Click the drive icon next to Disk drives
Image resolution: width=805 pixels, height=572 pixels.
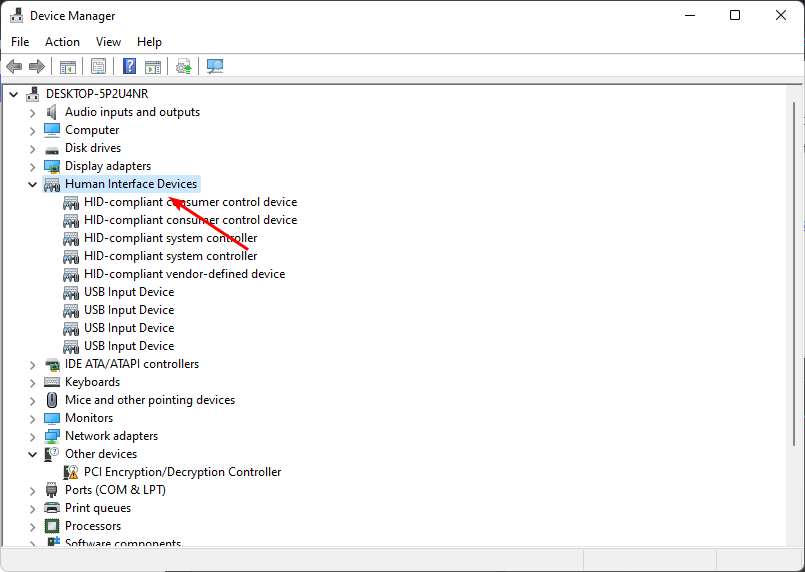(x=52, y=150)
